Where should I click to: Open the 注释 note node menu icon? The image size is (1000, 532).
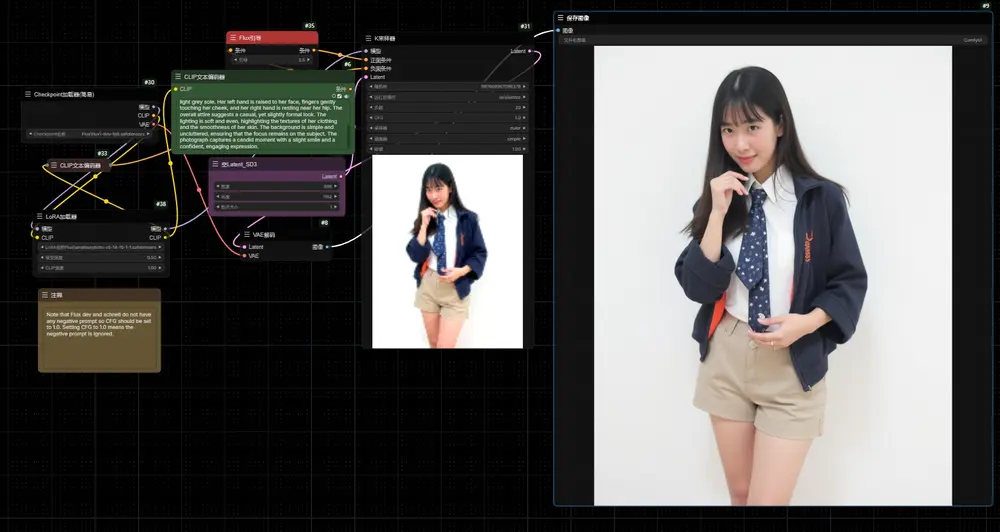click(45, 295)
